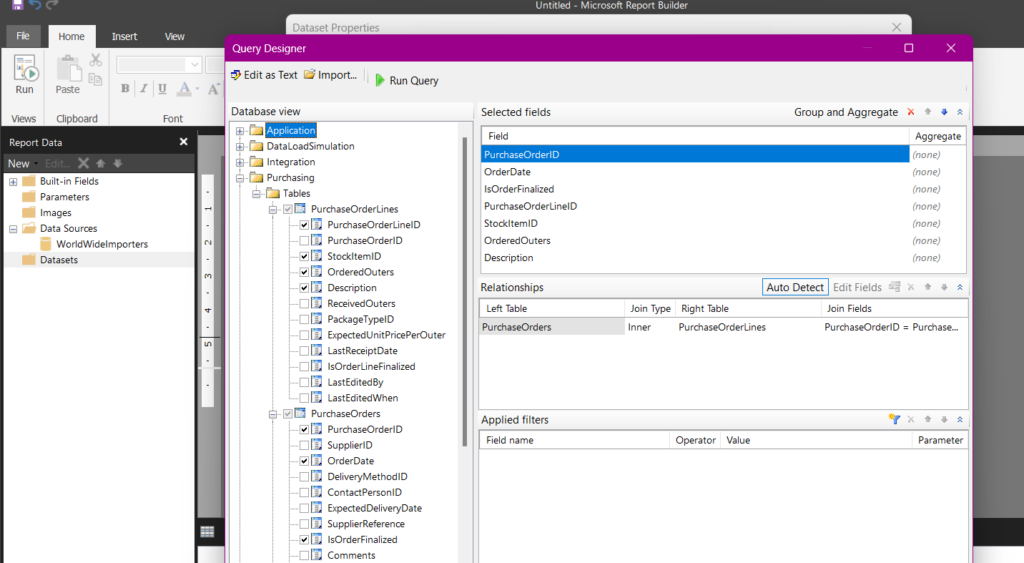This screenshot has height=563, width=1024.
Task: Collapse the Purchasing schema node
Action: pos(240,178)
